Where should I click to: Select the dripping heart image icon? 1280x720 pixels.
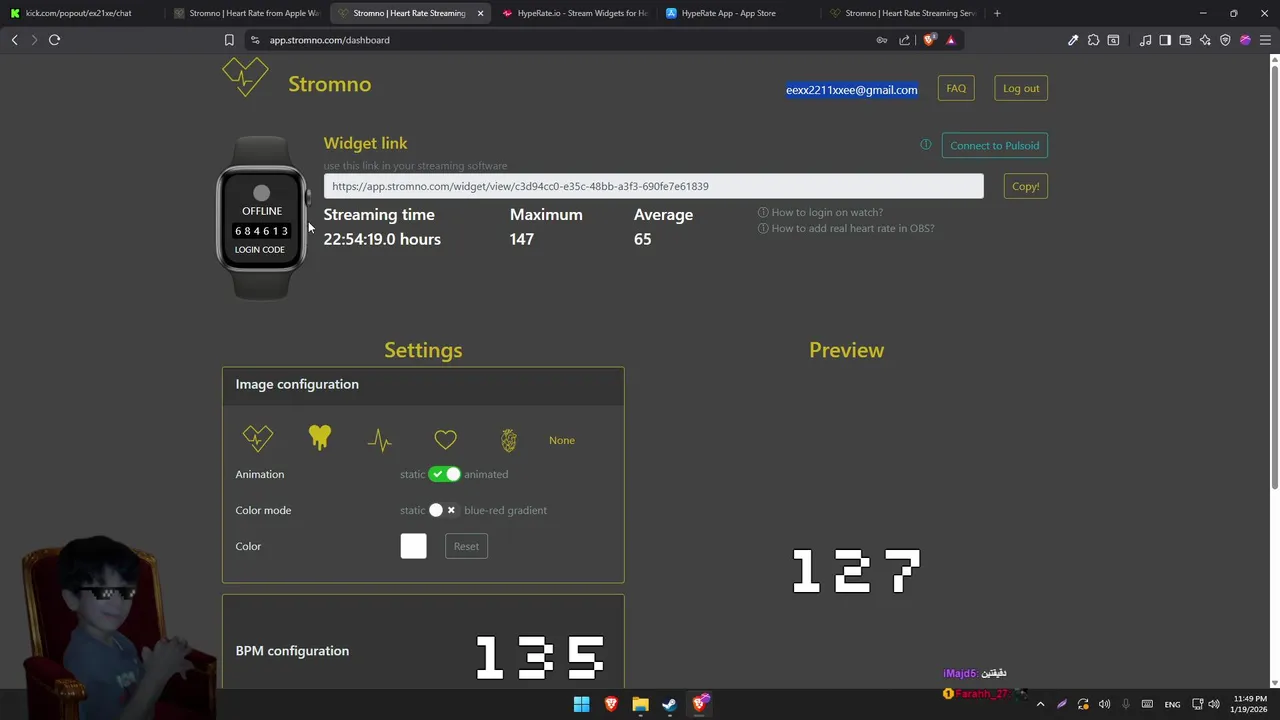[320, 437]
